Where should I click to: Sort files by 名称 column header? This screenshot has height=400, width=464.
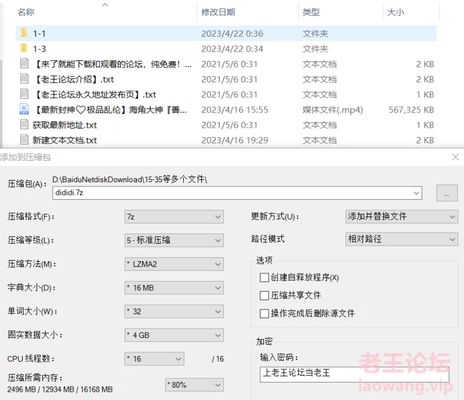(26, 12)
